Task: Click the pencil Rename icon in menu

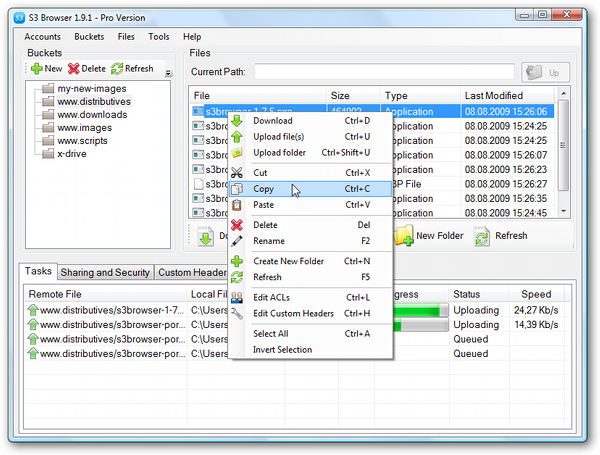Action: 237,241
